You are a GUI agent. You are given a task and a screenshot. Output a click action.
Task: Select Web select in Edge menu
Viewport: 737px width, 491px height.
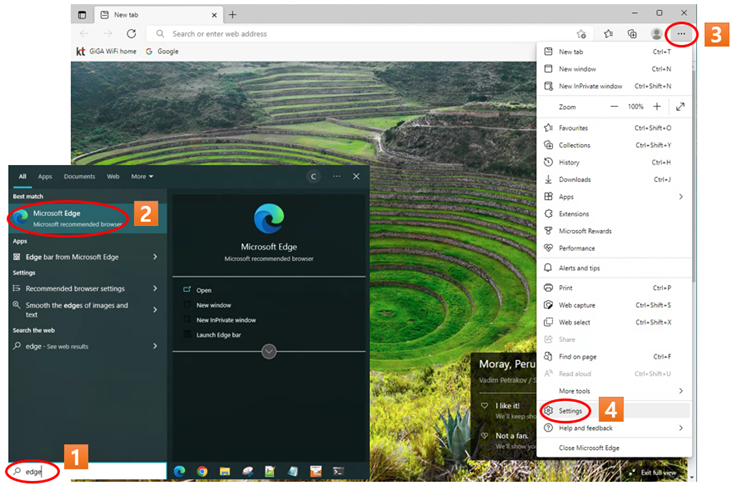[613, 322]
